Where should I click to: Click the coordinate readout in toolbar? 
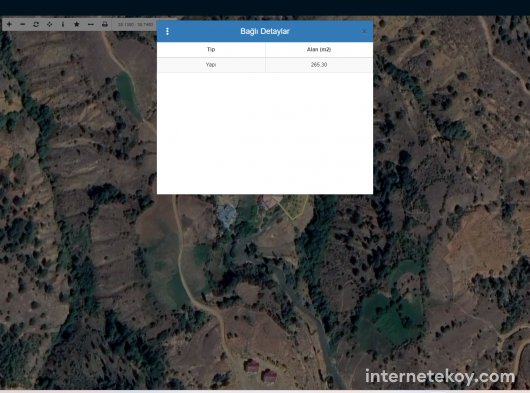tap(135, 25)
